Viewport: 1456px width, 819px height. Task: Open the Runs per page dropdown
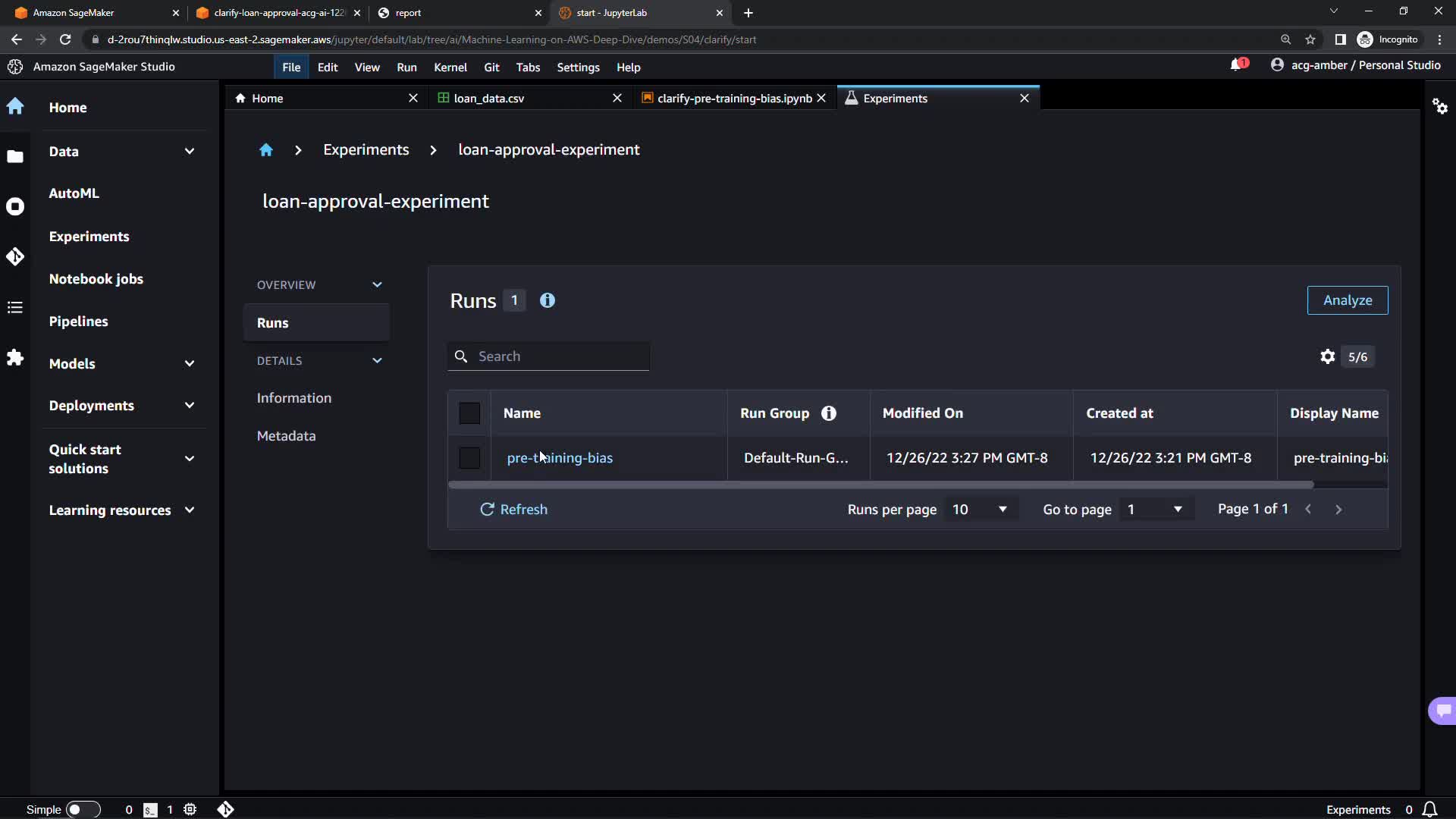pos(979,510)
